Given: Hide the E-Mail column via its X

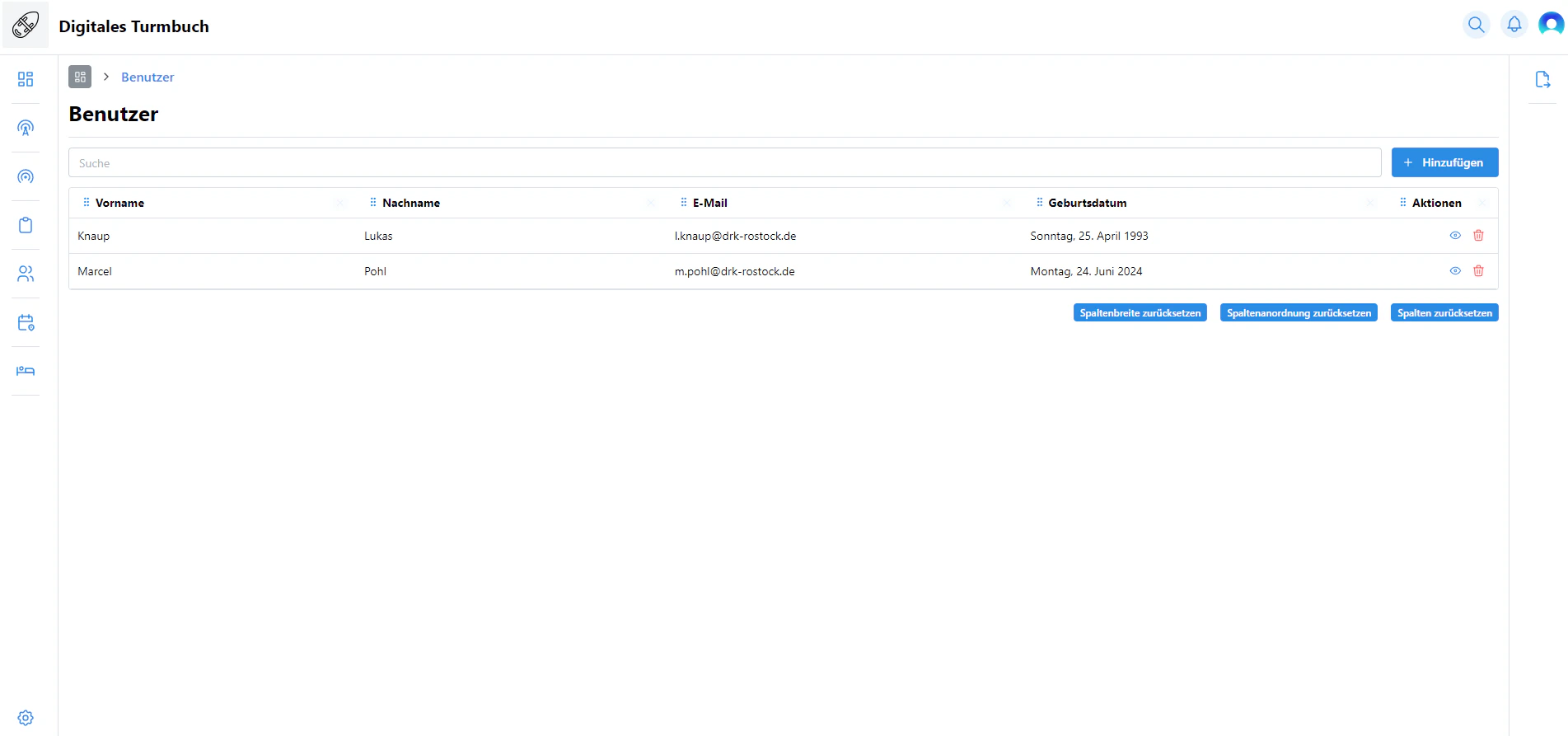Looking at the screenshot, I should point(1007,203).
